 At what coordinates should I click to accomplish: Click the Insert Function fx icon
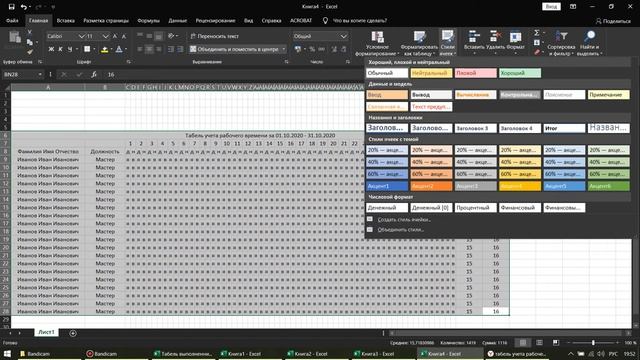94,74
